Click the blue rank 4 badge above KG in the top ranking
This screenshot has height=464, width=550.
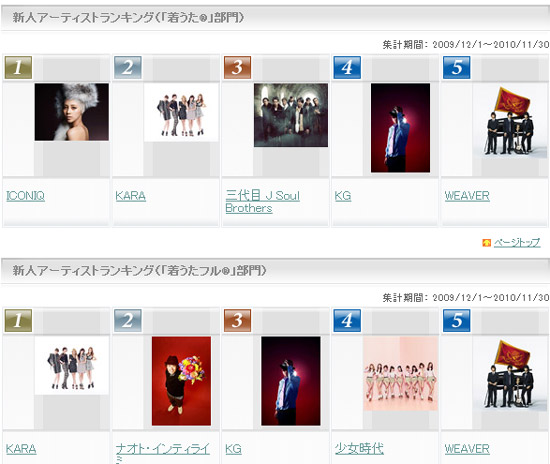(x=347, y=67)
